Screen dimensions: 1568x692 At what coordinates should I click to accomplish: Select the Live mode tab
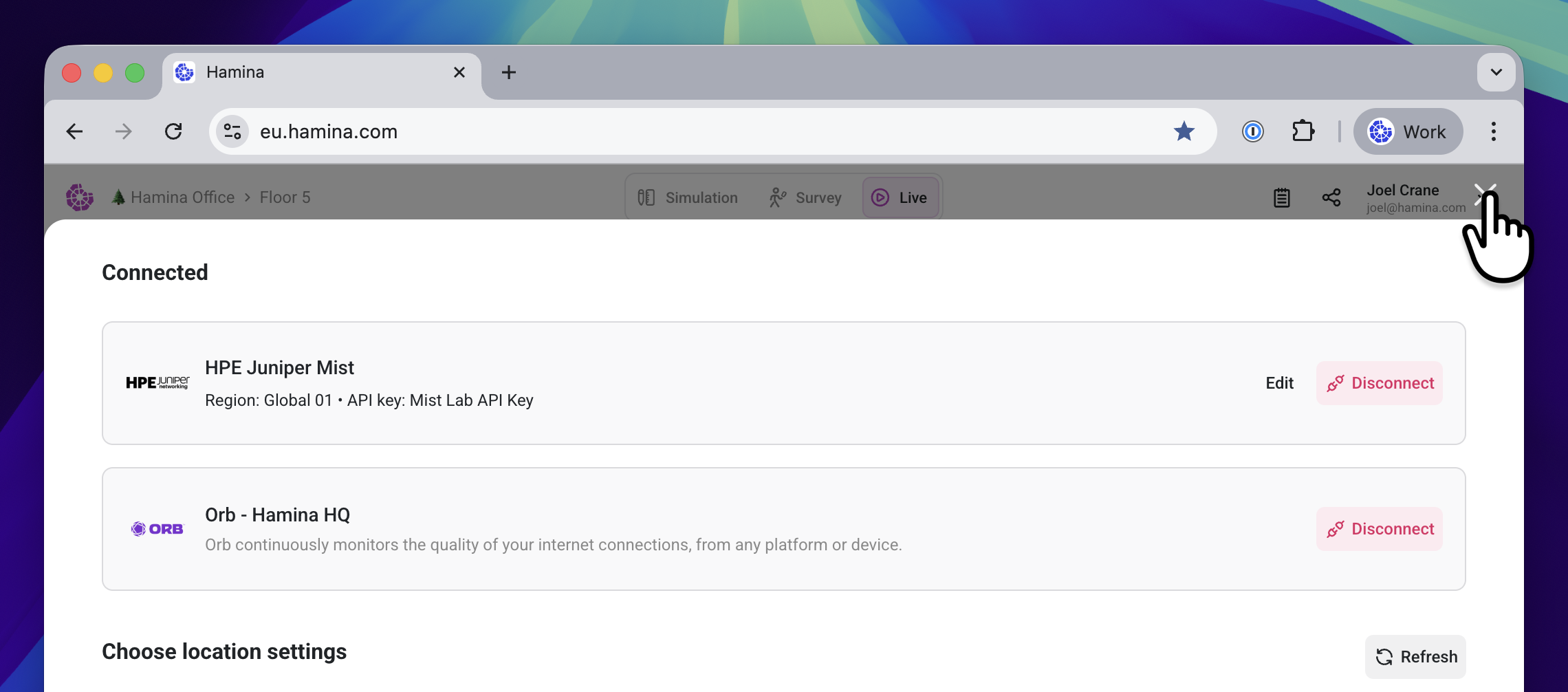(900, 197)
